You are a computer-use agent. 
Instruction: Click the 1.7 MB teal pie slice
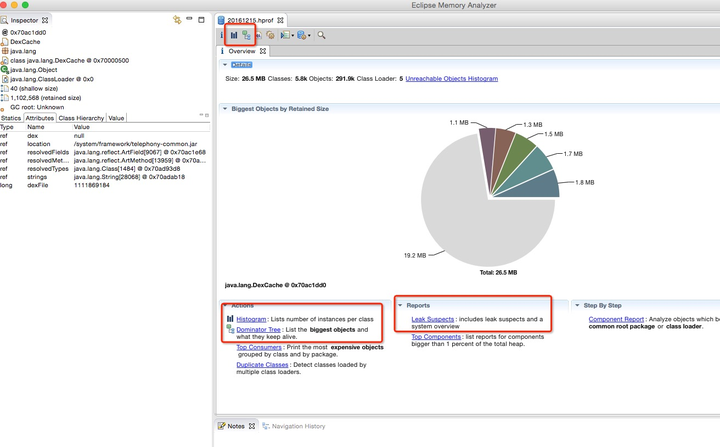coord(531,167)
